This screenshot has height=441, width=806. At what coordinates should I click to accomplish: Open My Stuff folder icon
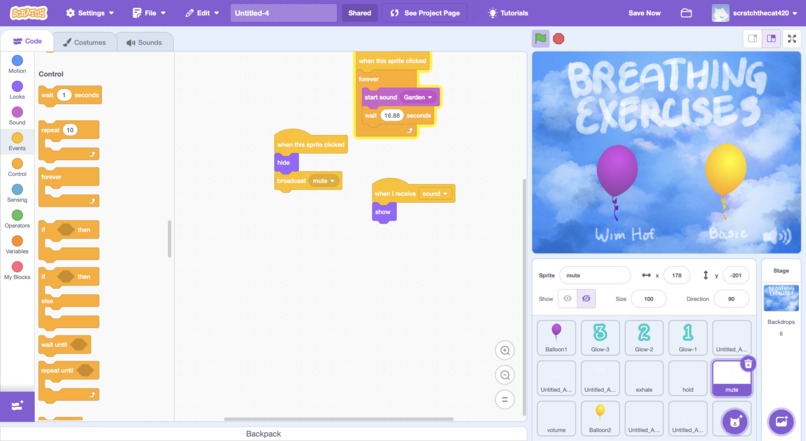(686, 13)
